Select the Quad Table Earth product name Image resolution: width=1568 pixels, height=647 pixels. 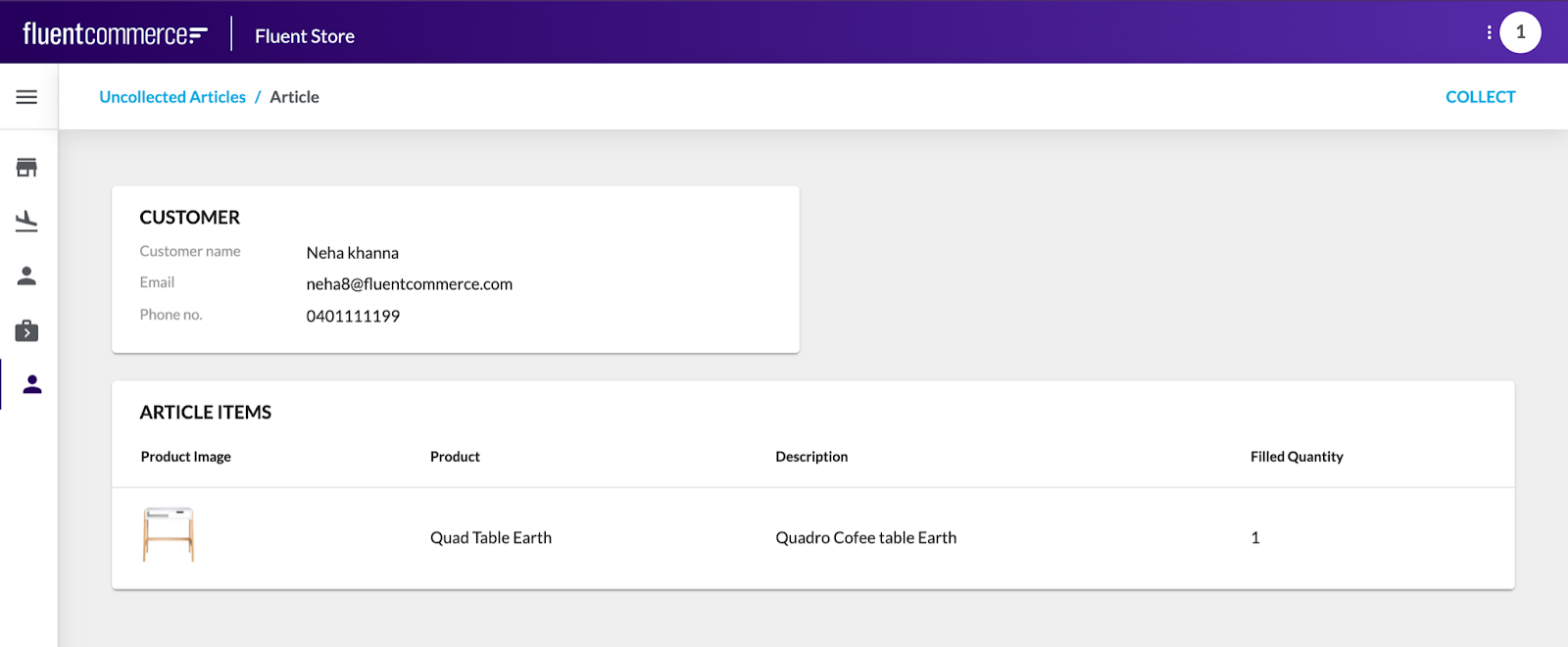(x=490, y=538)
